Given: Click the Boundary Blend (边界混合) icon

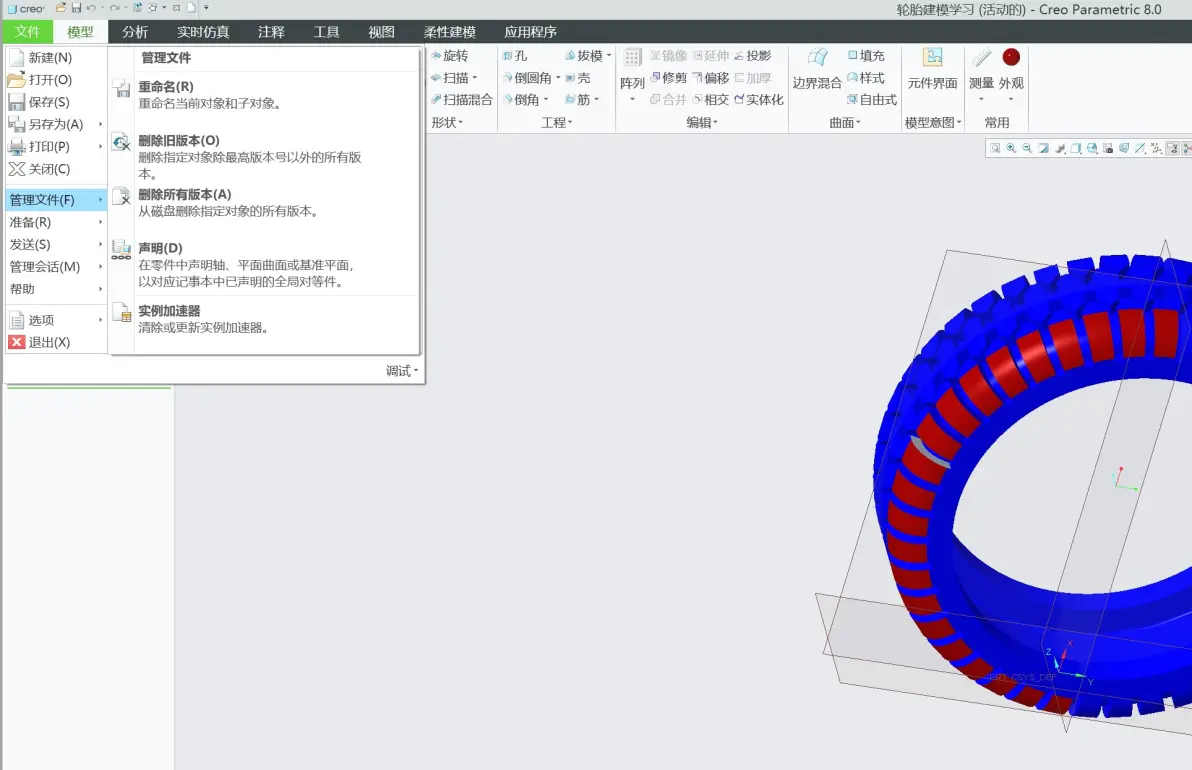Looking at the screenshot, I should tap(817, 58).
